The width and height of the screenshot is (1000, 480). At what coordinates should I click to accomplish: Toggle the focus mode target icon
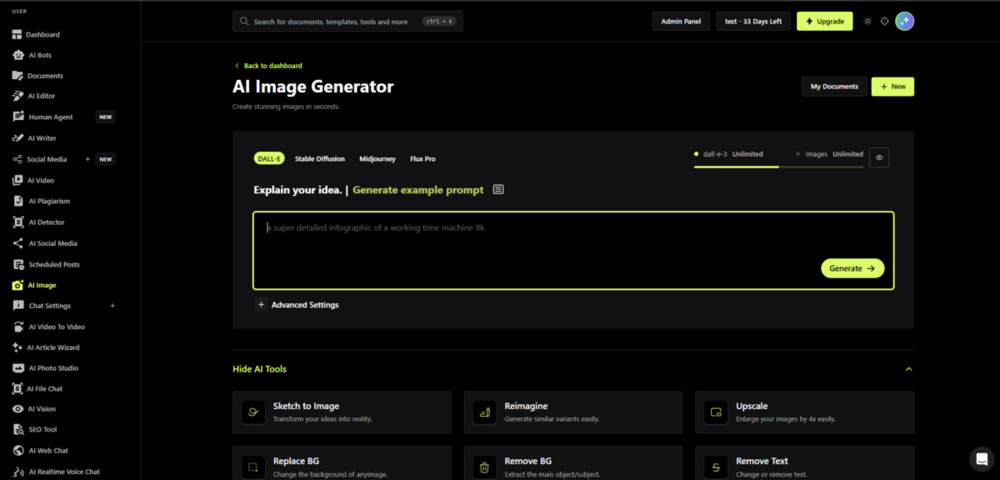coord(885,21)
